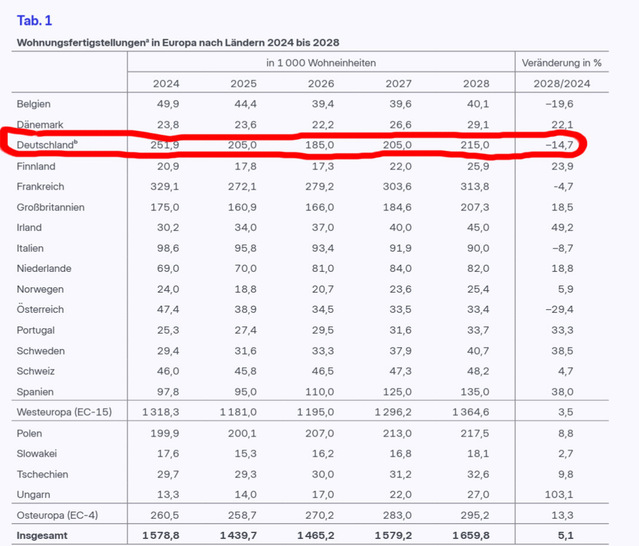Click the Insgesamt 2028 value 1 659,8

click(475, 537)
